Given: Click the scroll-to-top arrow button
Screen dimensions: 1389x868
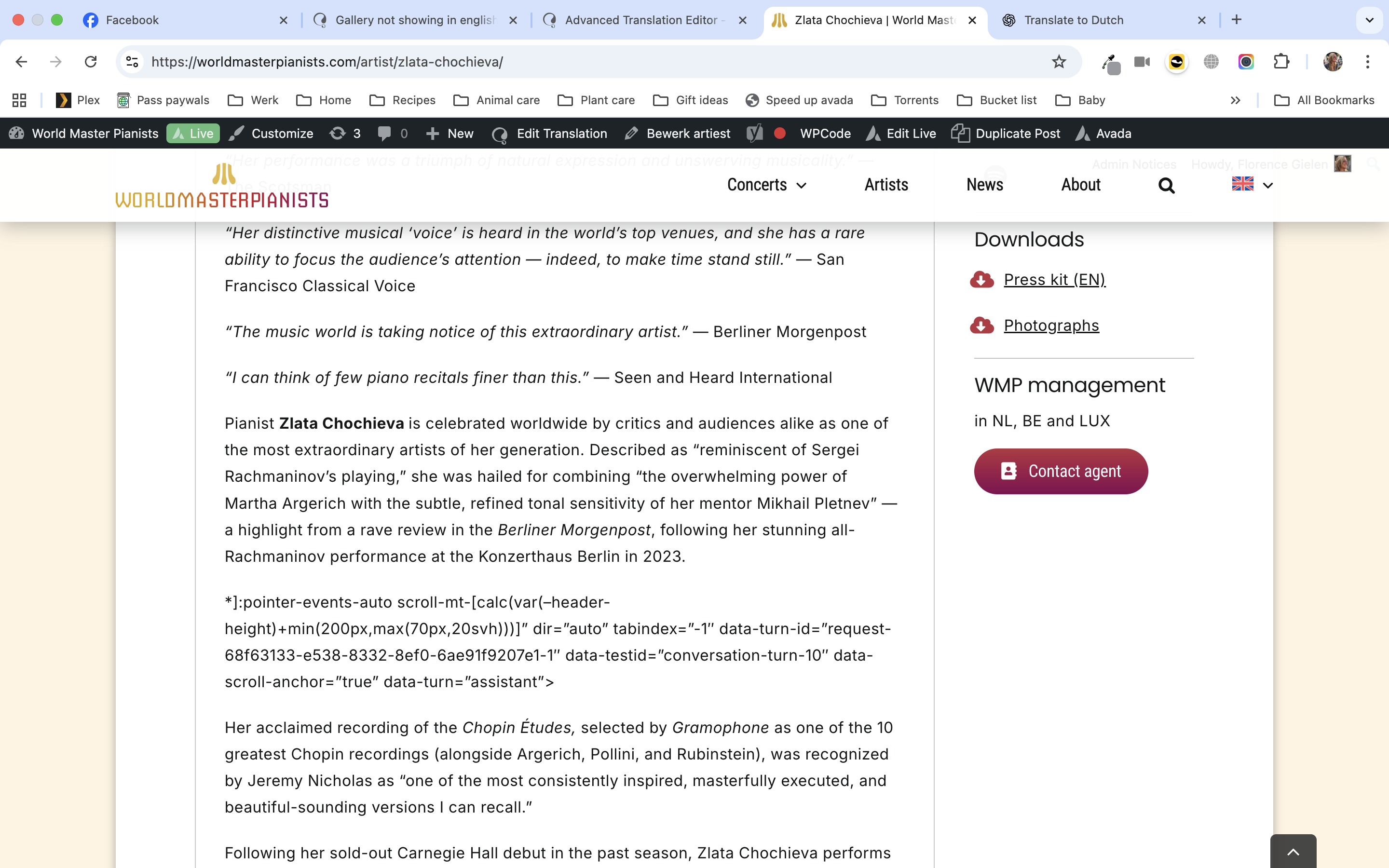Looking at the screenshot, I should 1293,852.
